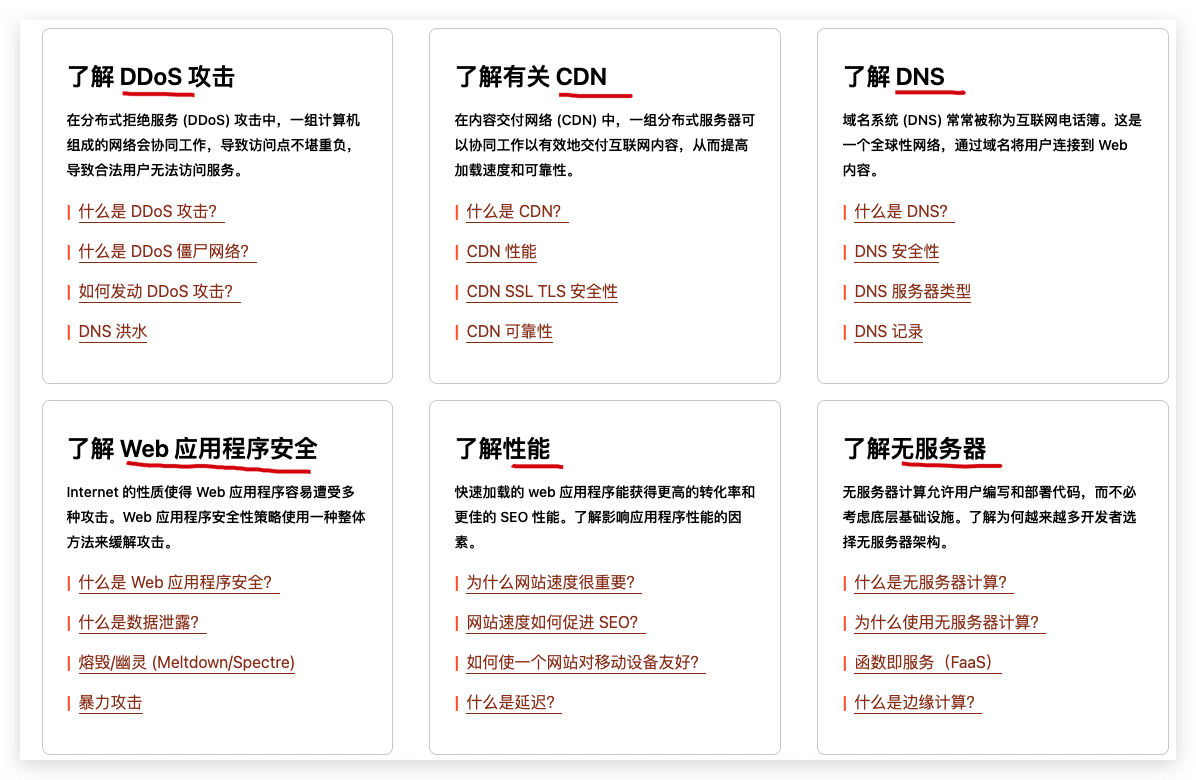The height and width of the screenshot is (780, 1196).
Task: Go to the 暴力攻击 link
Action: coord(111,702)
